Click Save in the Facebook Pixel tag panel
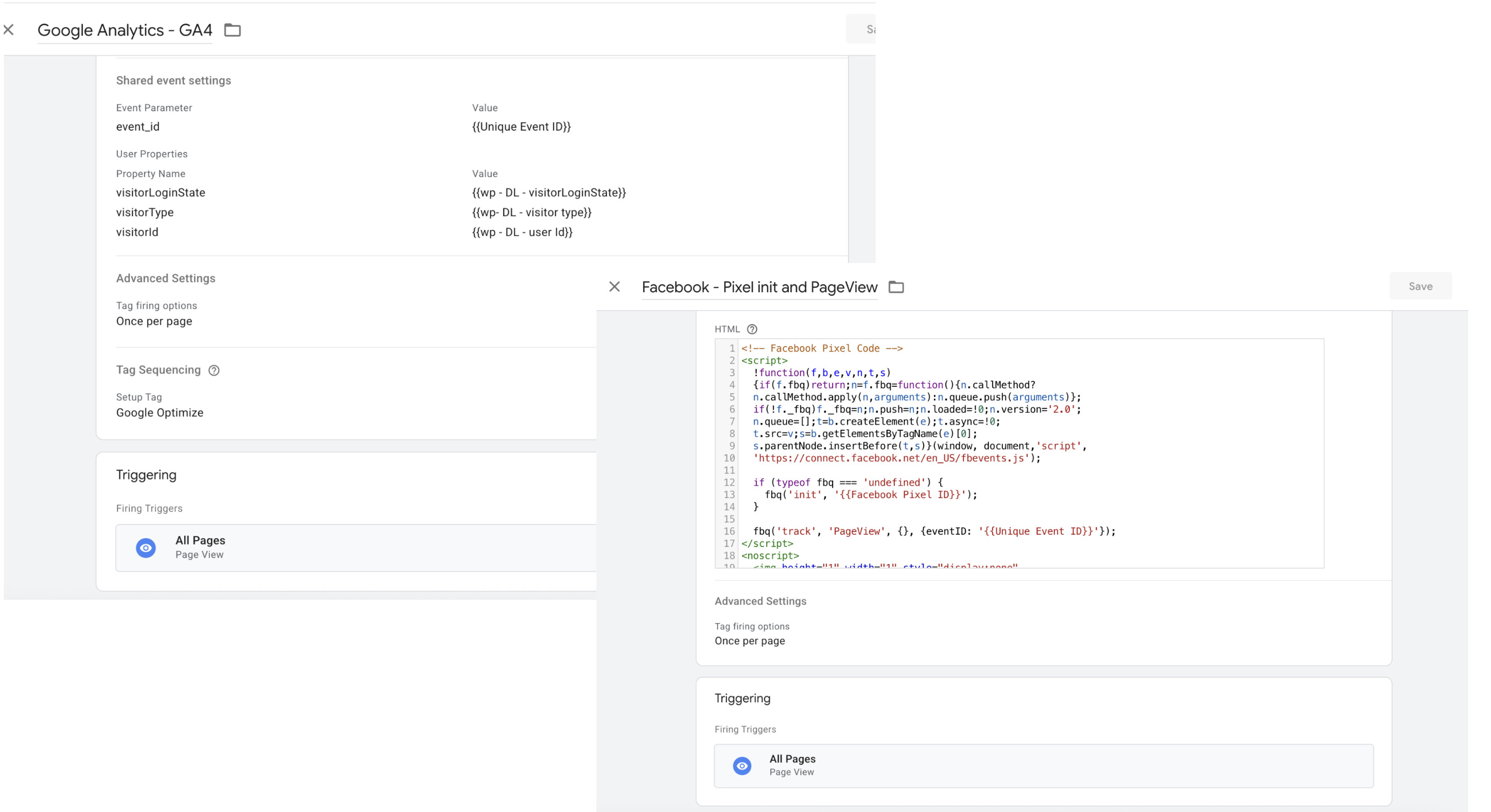1491x812 pixels. coord(1420,286)
